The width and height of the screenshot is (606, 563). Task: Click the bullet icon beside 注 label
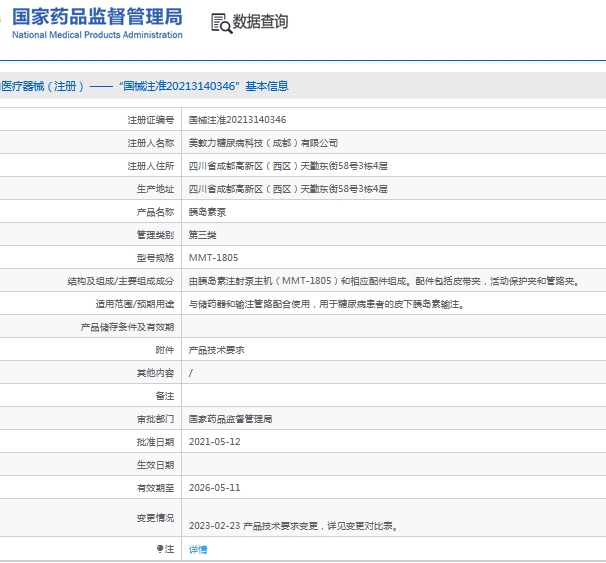(160, 548)
